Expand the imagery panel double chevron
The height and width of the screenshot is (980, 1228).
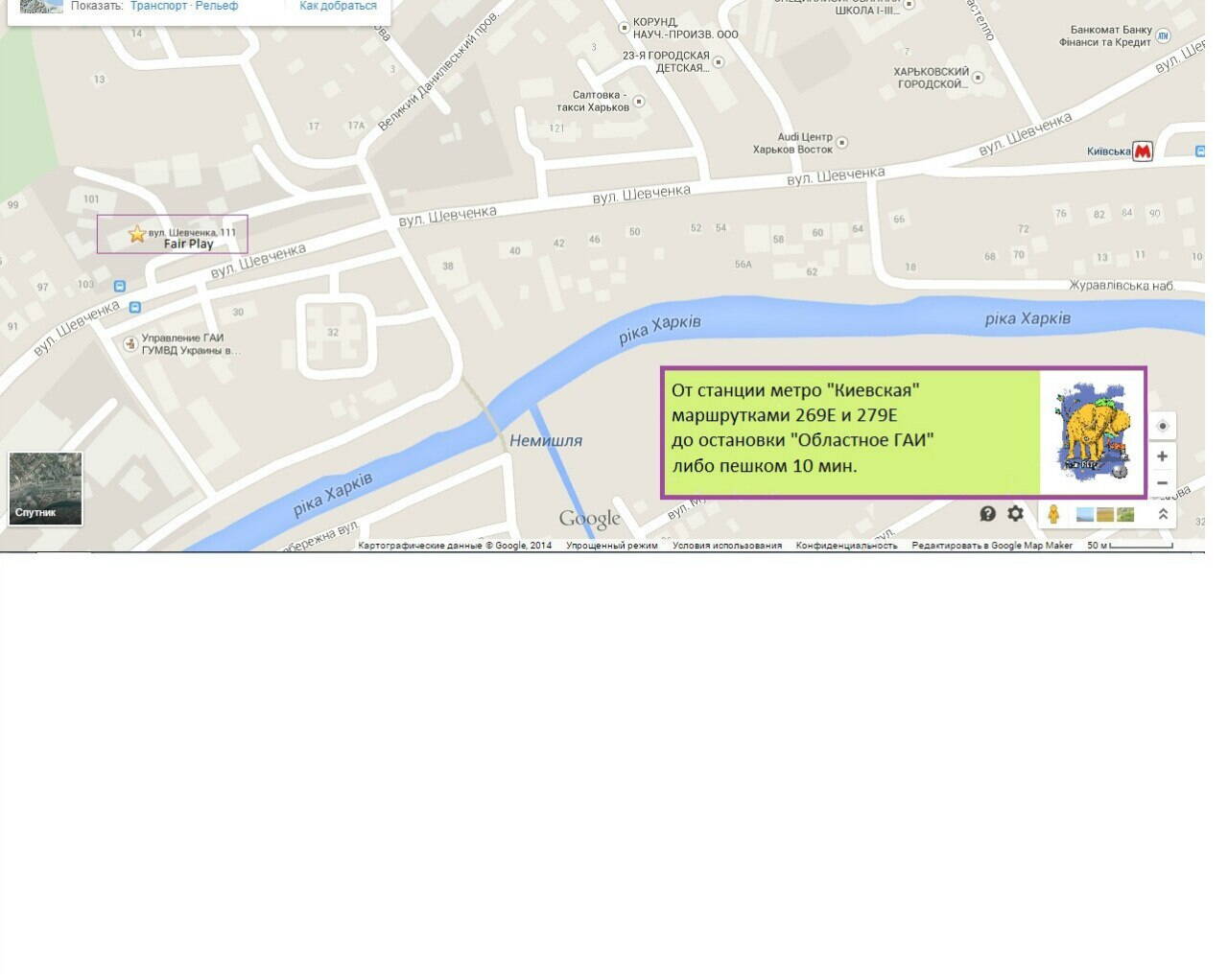pyautogui.click(x=1163, y=514)
